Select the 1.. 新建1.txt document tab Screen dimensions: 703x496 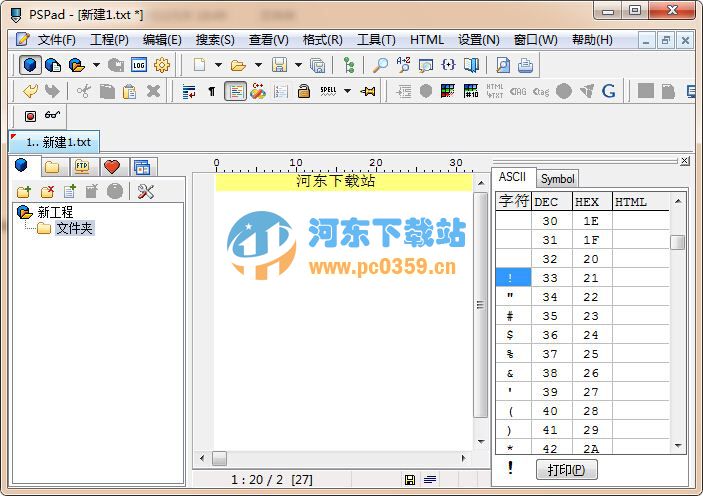click(54, 142)
